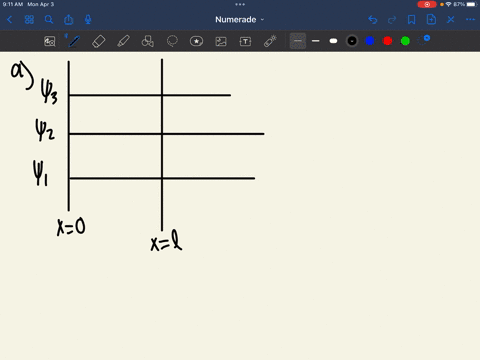Open the stroke style selector
Screen dimensions: 480x360
(x=298, y=41)
